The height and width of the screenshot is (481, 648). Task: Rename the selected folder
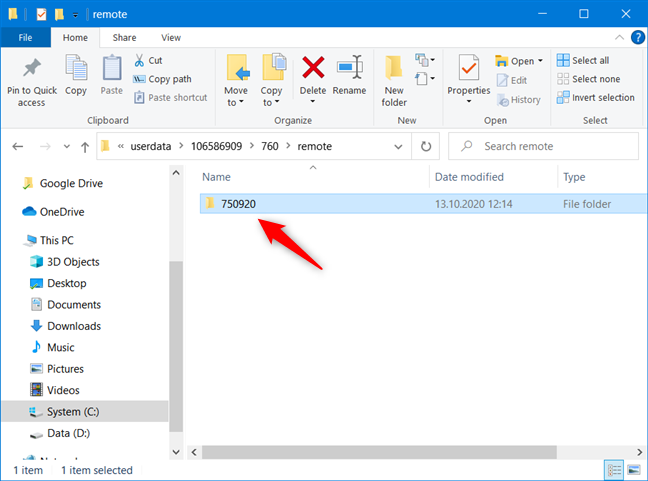pyautogui.click(x=349, y=75)
